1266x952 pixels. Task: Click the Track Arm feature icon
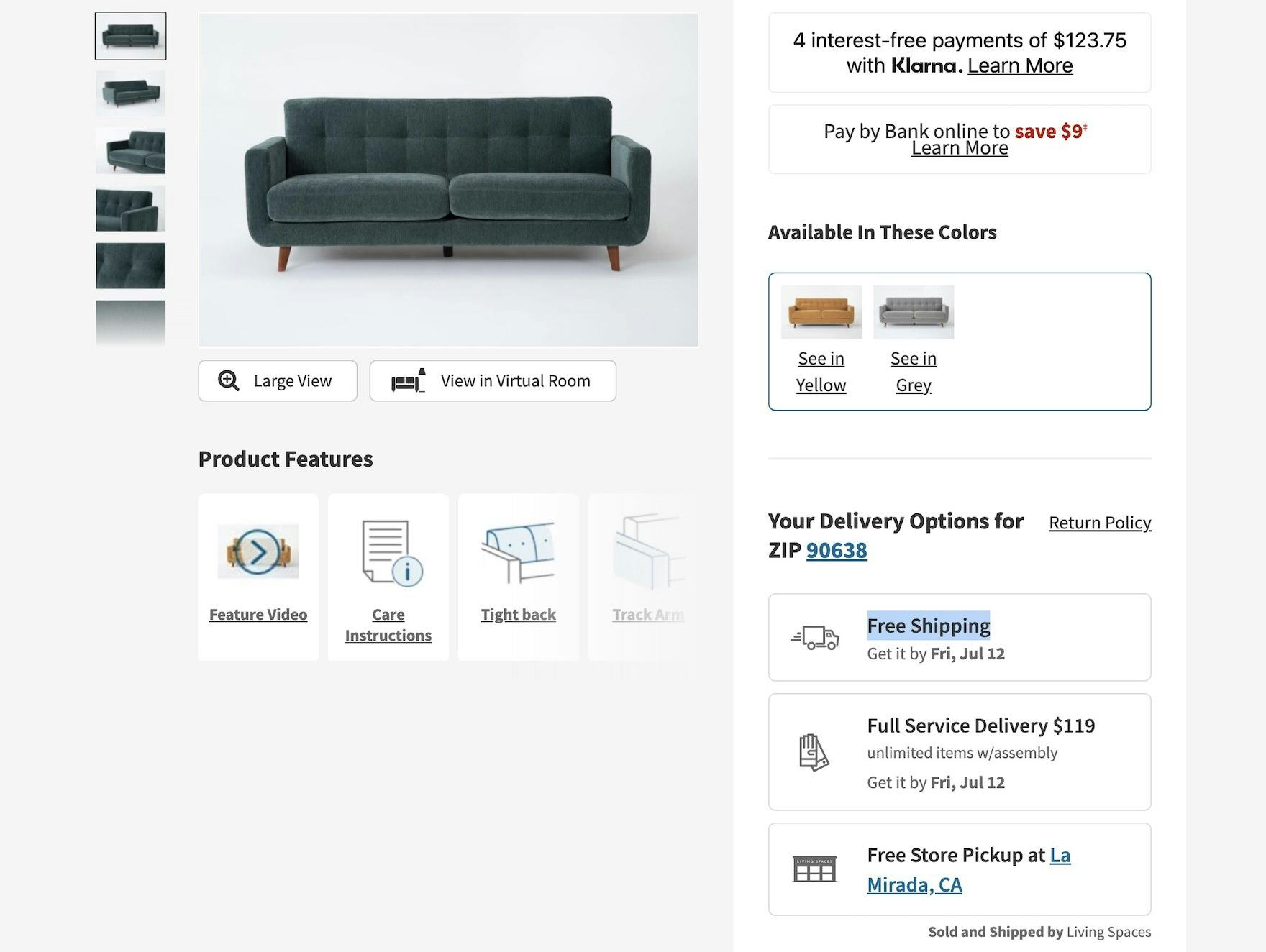(647, 552)
